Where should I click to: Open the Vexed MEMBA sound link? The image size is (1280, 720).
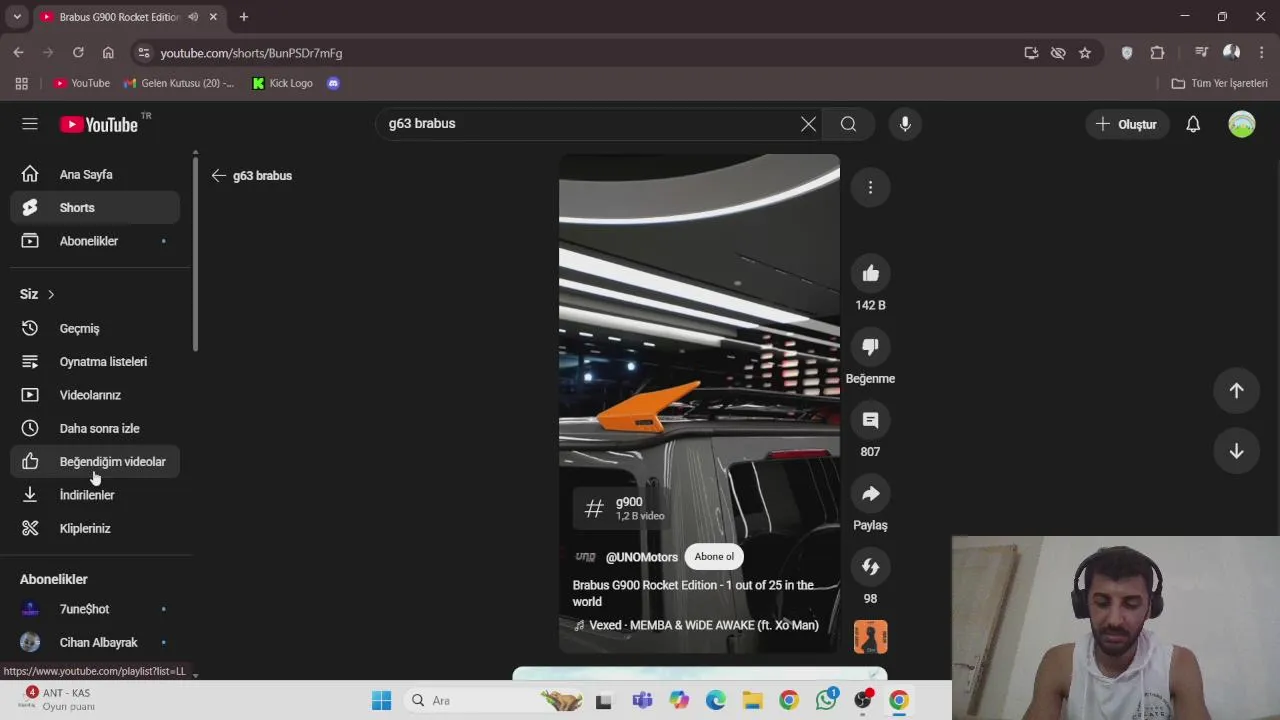[696, 625]
